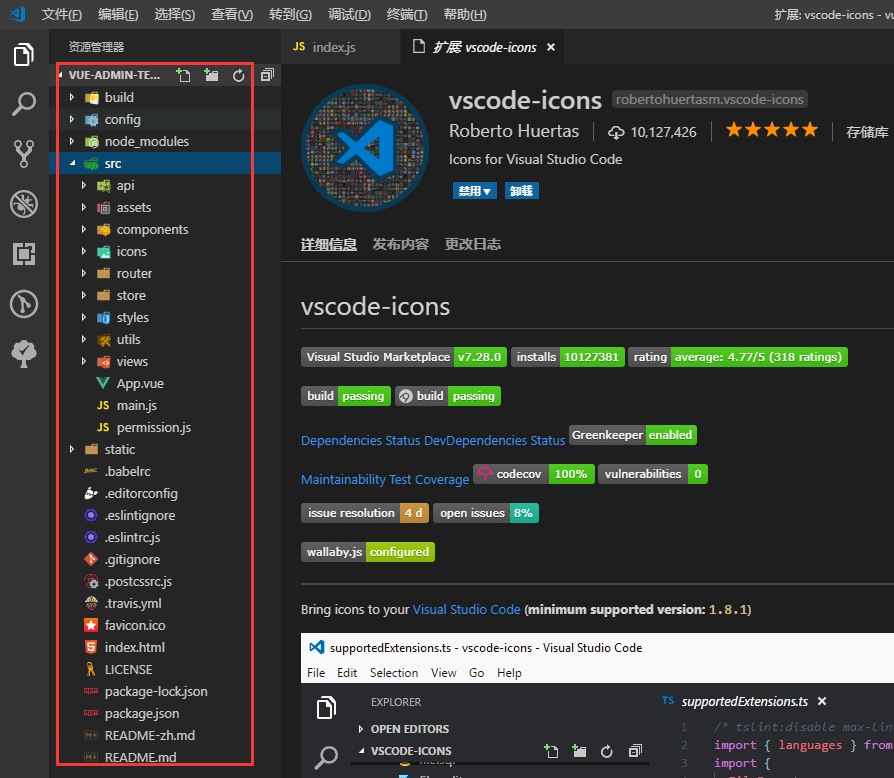This screenshot has width=894, height=778.
Task: Open the DevDependencies Status link
Action: [494, 441]
